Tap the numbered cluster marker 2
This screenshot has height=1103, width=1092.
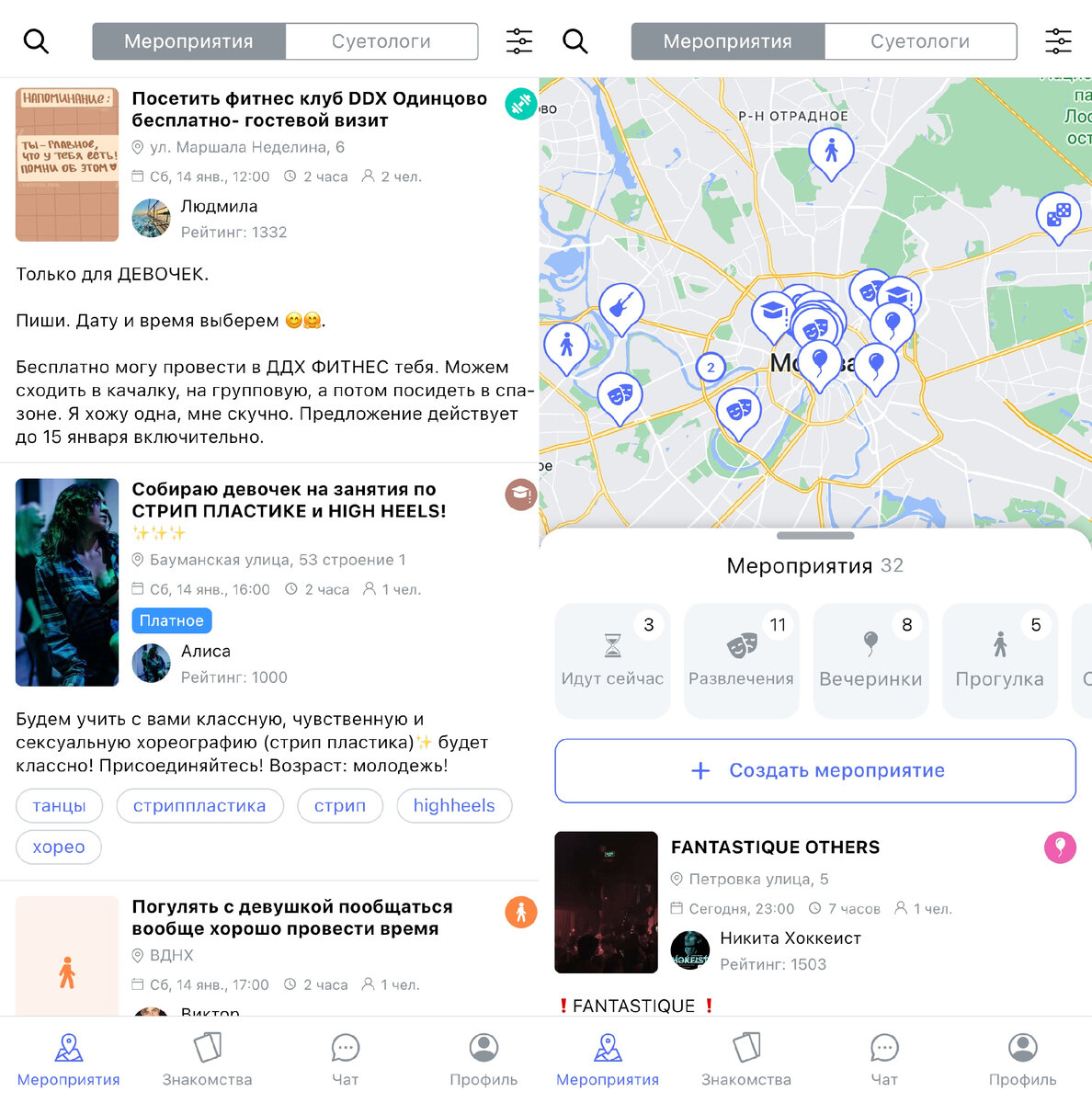(710, 368)
